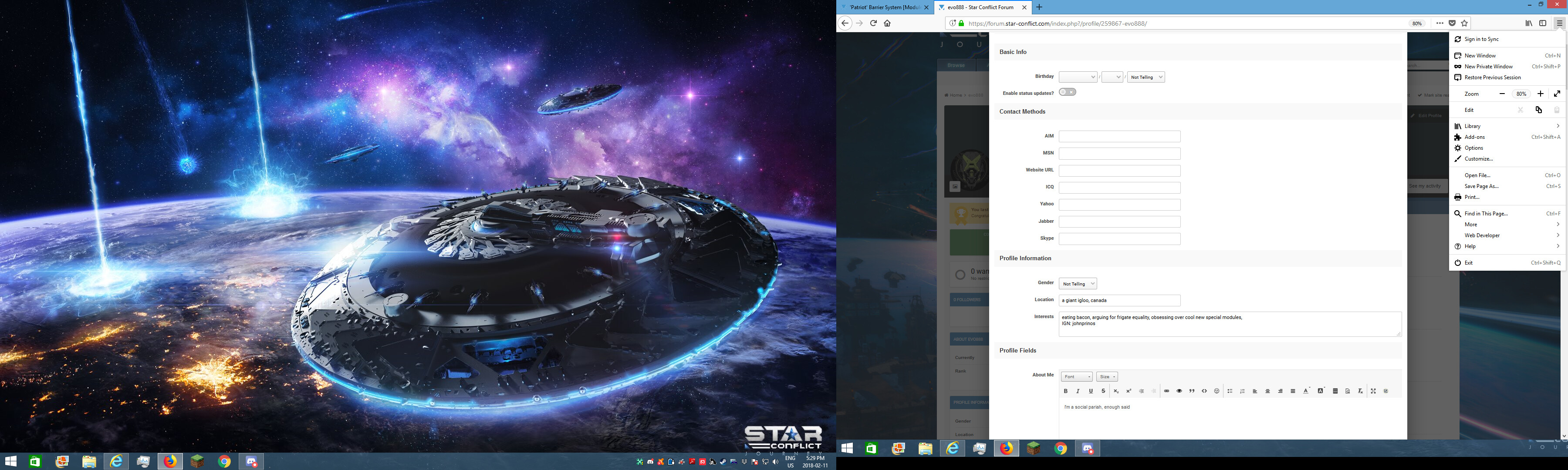
Task: Click the spoiler eye icon in the editor
Action: tap(1179, 391)
